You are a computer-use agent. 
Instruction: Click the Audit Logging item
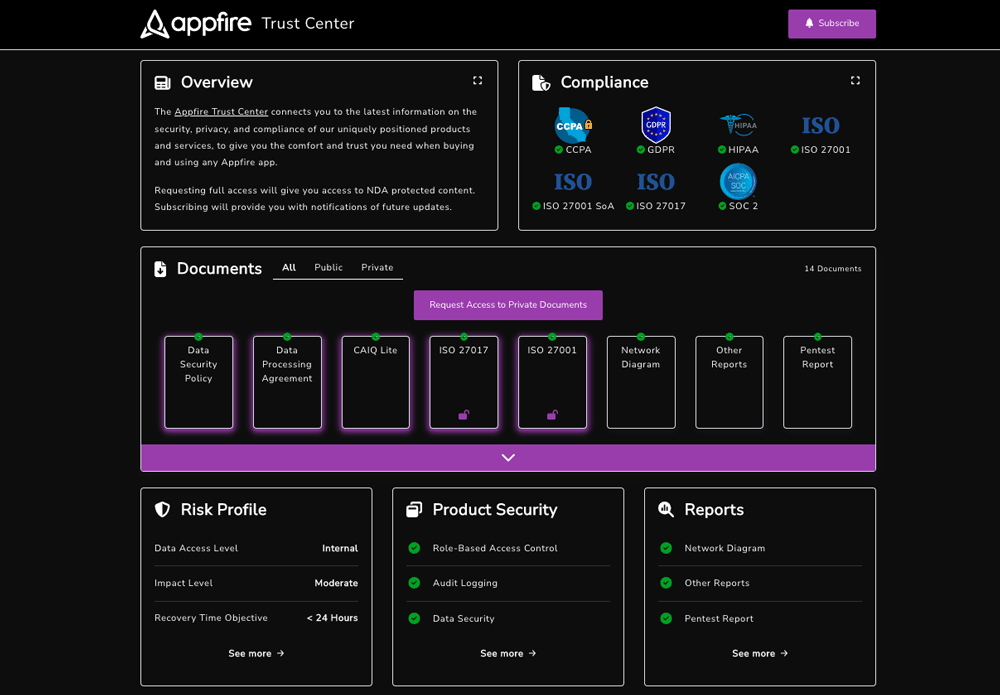point(465,583)
